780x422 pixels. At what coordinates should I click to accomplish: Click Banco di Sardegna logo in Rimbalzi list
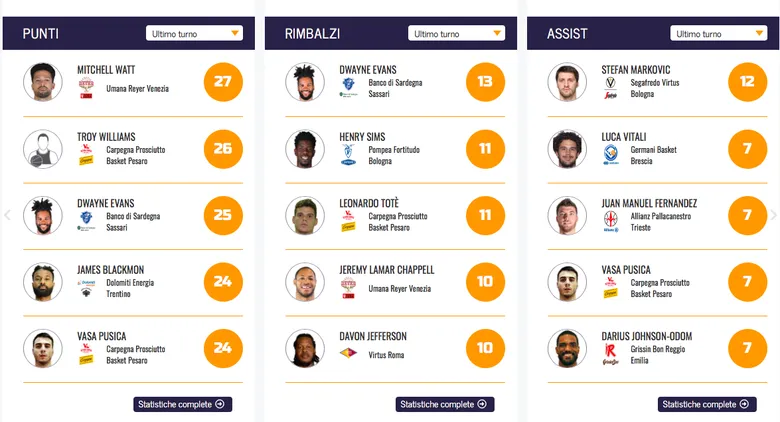click(348, 88)
